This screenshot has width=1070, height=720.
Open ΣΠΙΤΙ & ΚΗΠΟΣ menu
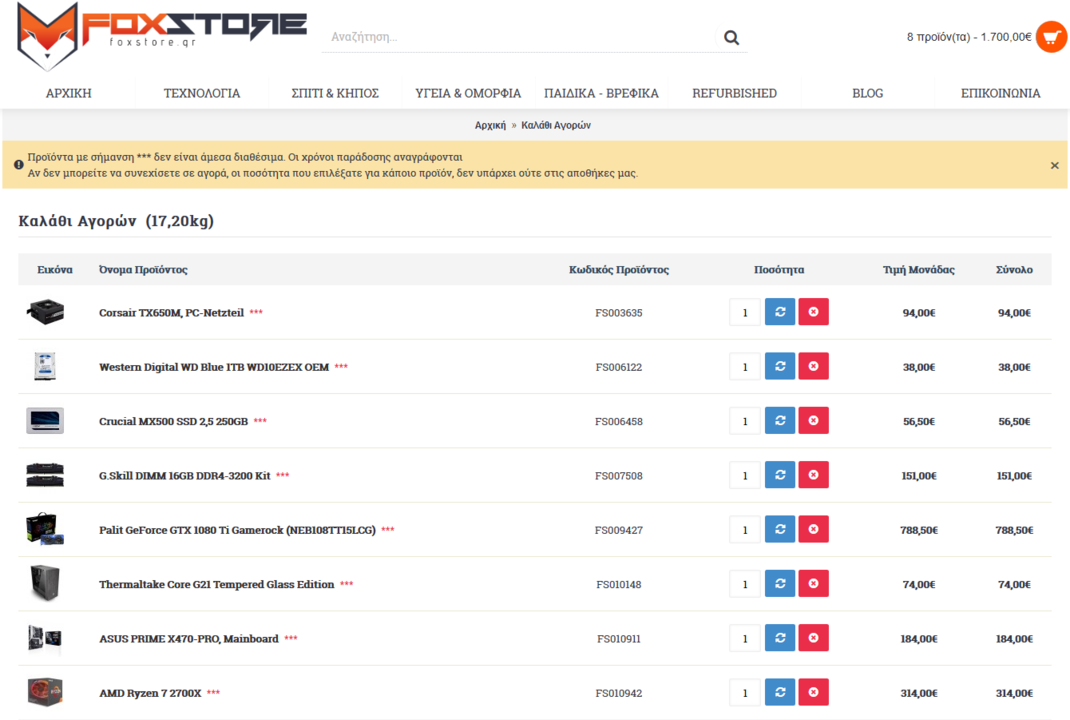(335, 93)
